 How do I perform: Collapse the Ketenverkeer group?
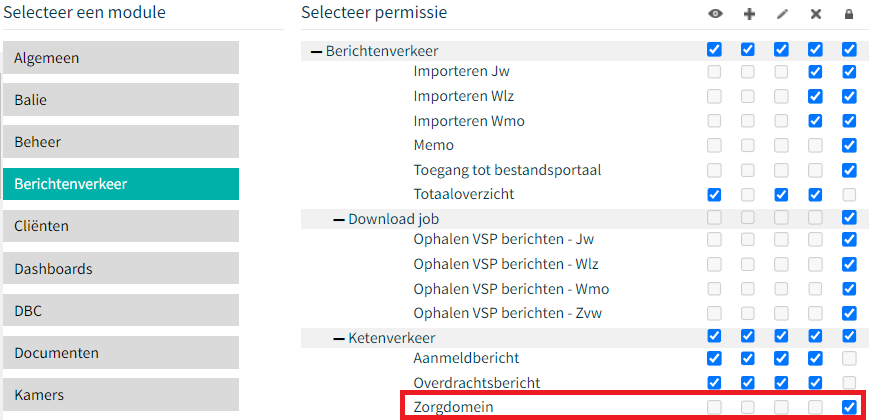click(x=339, y=337)
